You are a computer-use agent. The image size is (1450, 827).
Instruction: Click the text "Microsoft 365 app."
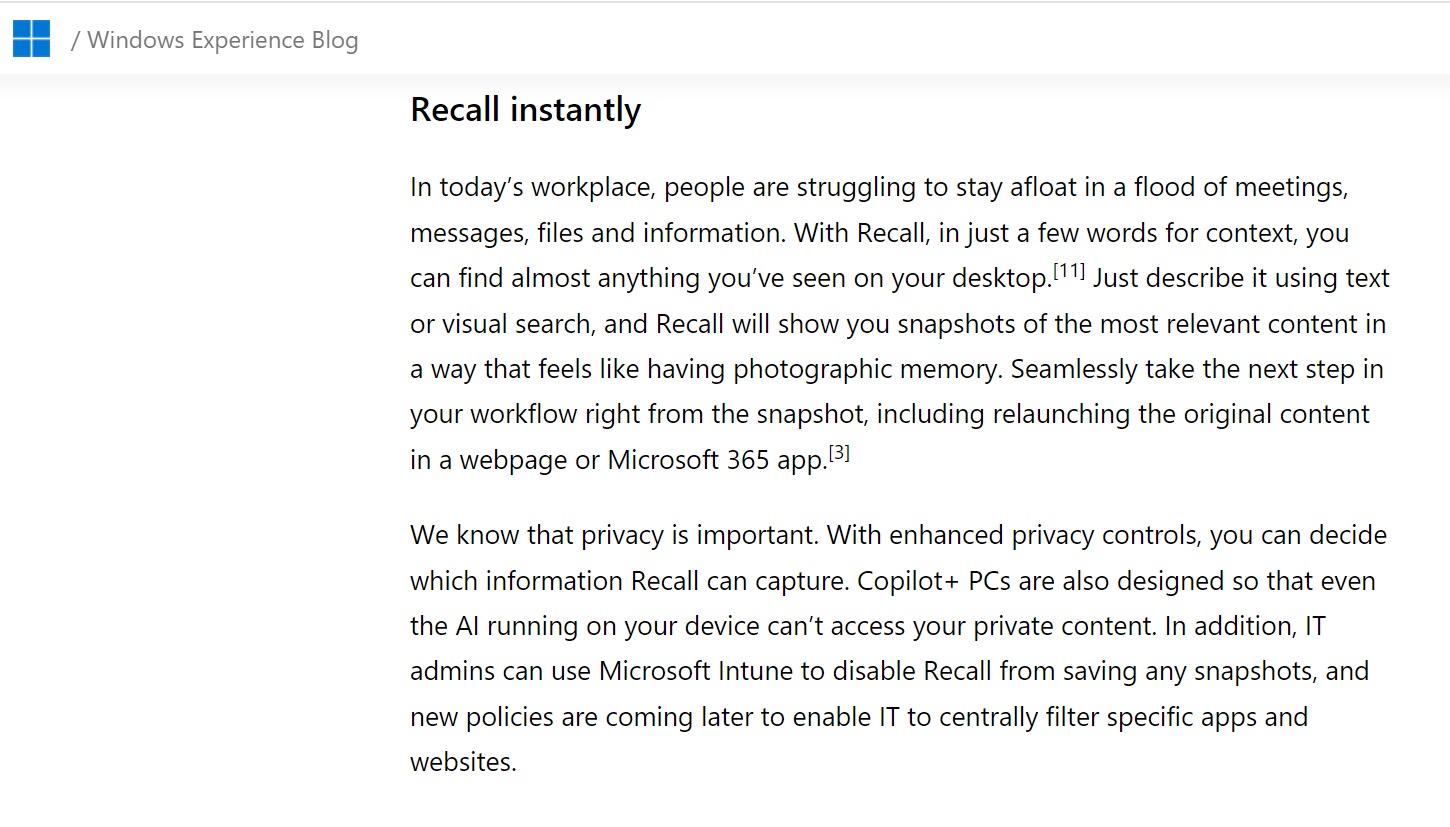pyautogui.click(x=717, y=459)
